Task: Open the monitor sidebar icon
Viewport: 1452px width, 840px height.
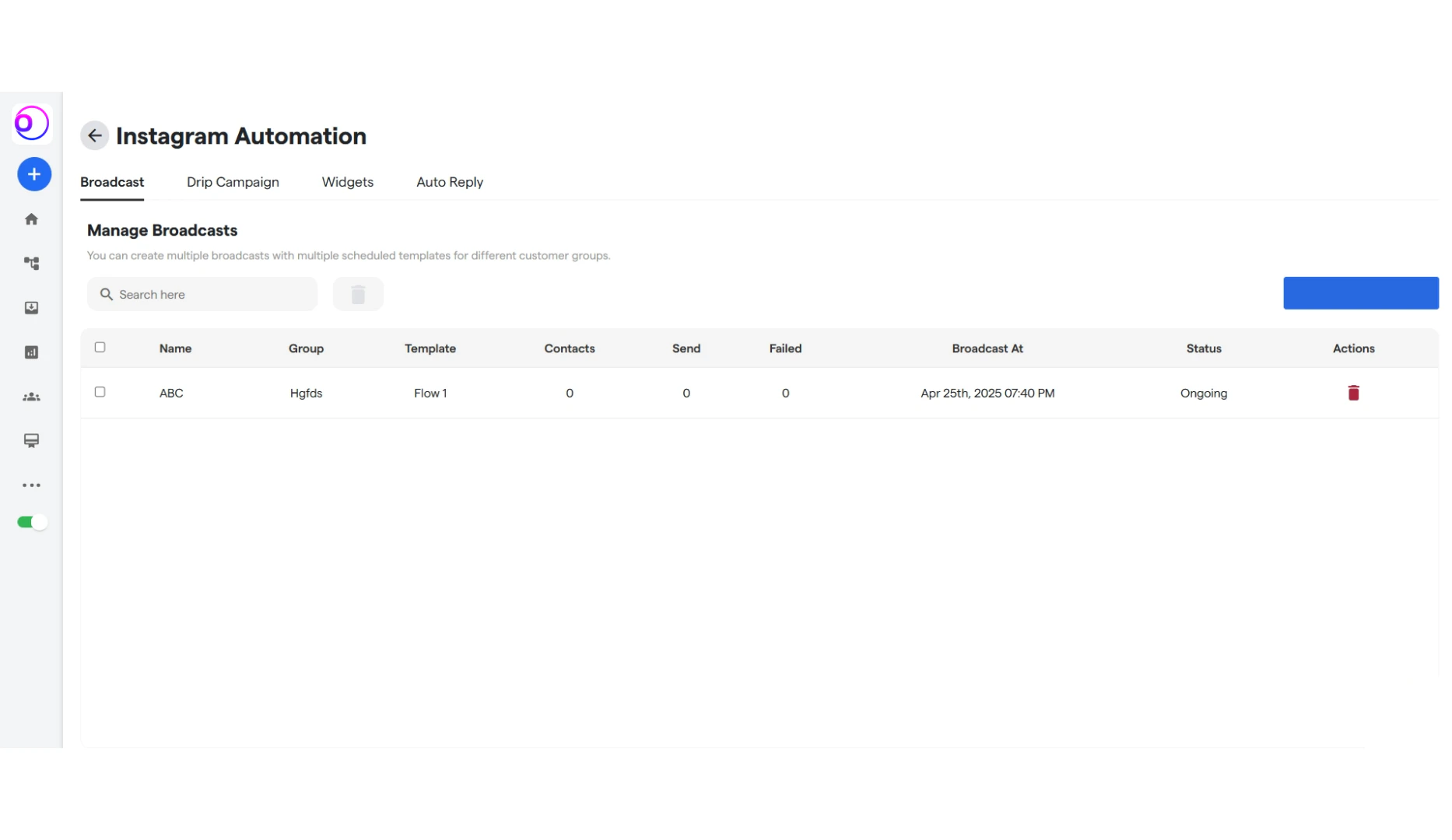Action: tap(31, 441)
